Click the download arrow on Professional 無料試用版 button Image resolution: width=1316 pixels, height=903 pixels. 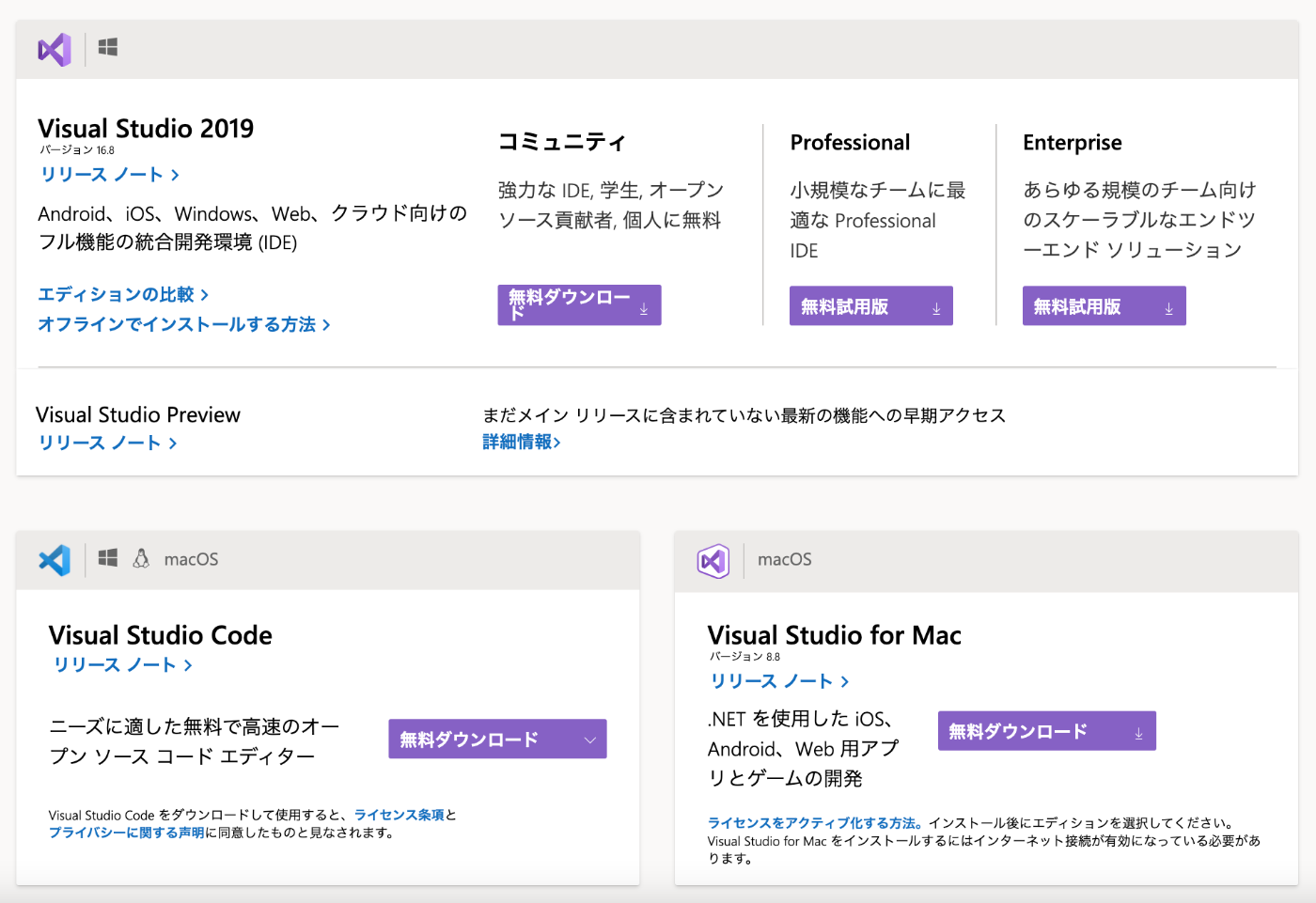click(x=936, y=308)
